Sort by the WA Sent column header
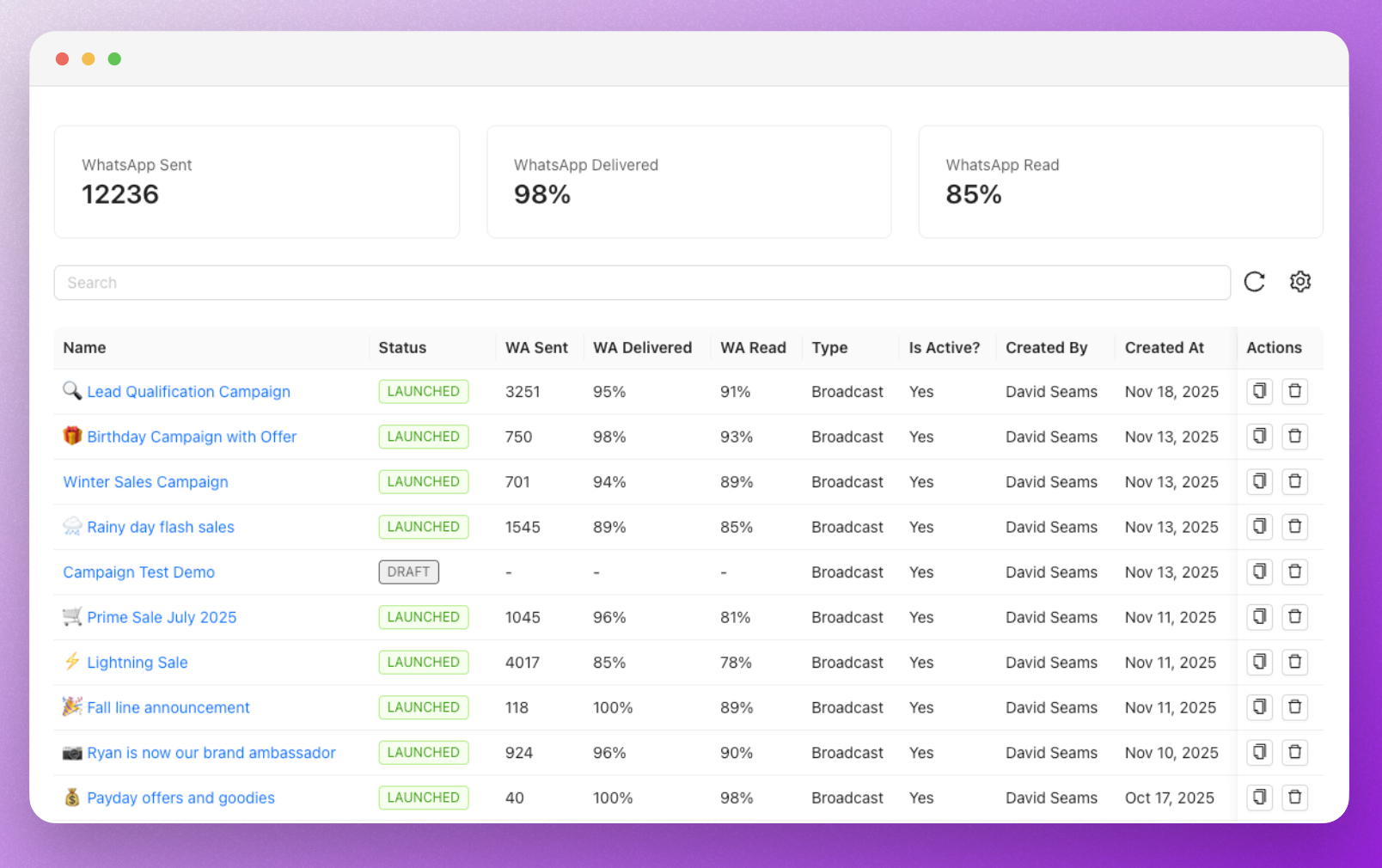The height and width of the screenshot is (868, 1382). pos(536,348)
